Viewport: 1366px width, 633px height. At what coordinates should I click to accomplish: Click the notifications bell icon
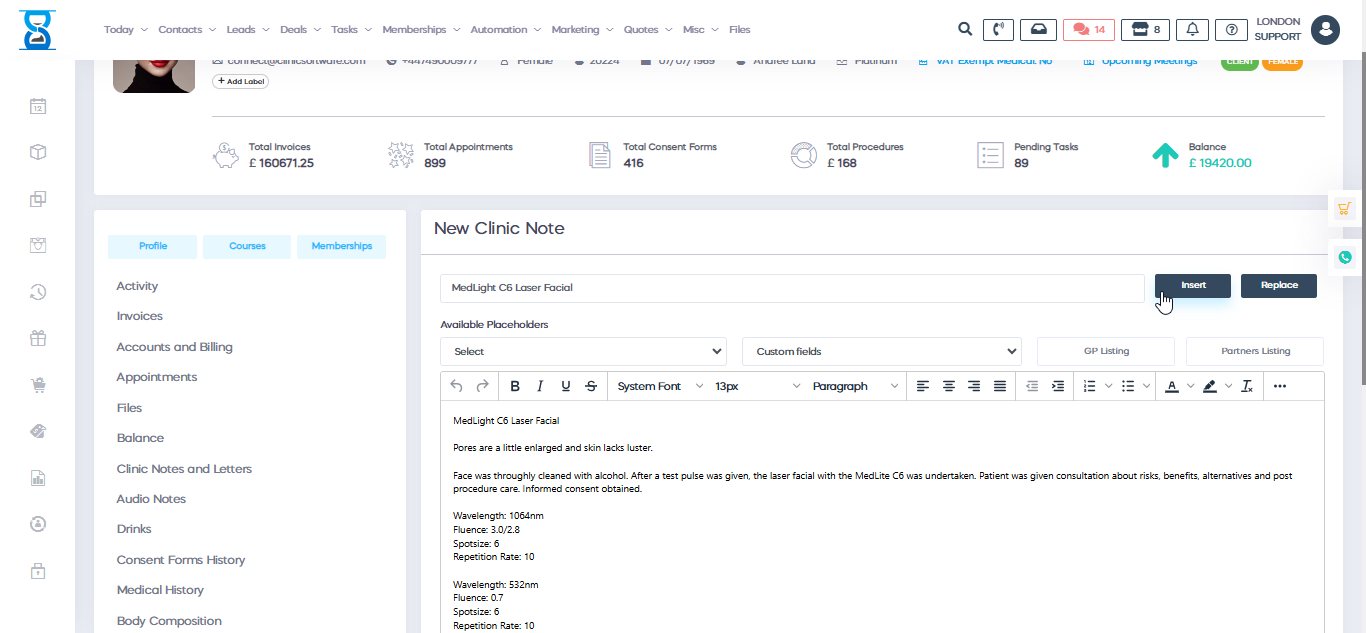coord(1192,29)
